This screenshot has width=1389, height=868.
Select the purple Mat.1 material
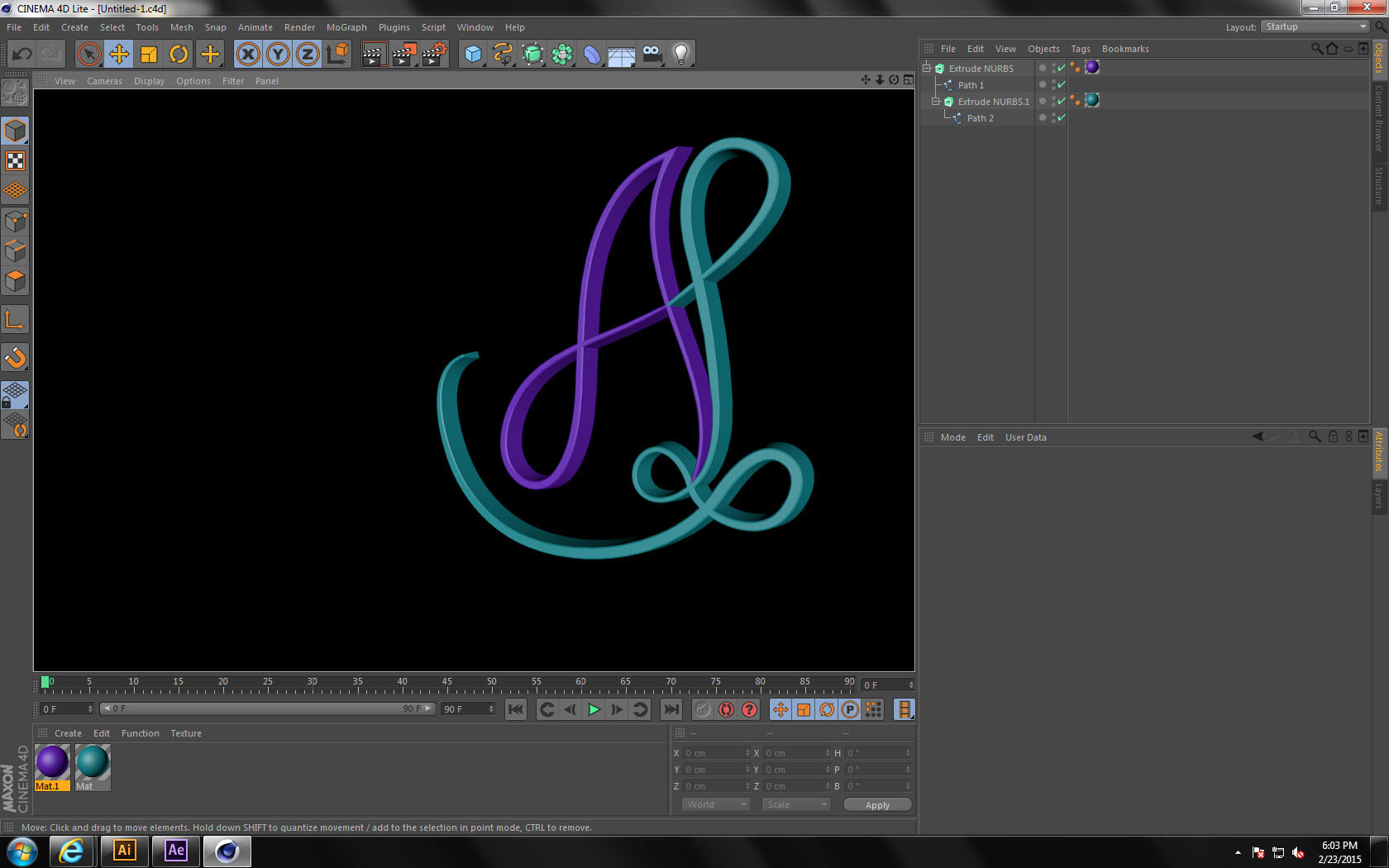click(52, 767)
